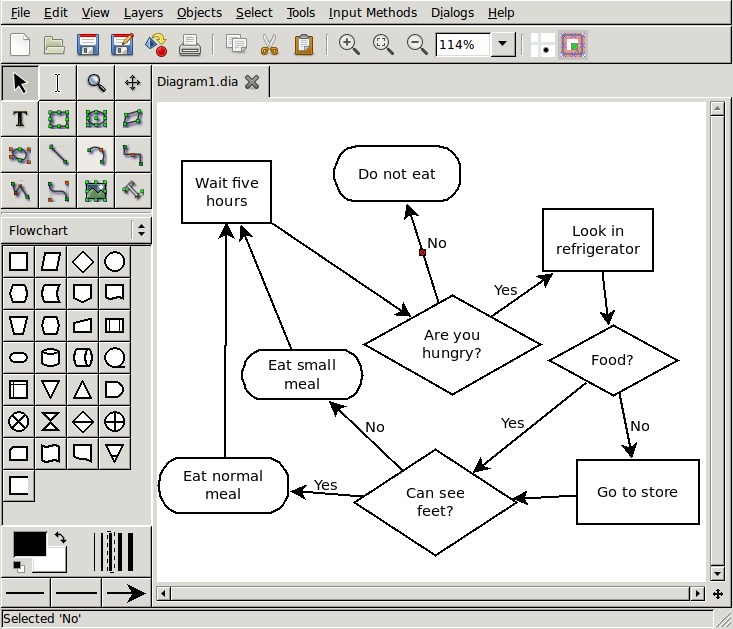733x629 pixels.
Task: Pick the Ellipse shape tool
Action: pyautogui.click(x=95, y=119)
